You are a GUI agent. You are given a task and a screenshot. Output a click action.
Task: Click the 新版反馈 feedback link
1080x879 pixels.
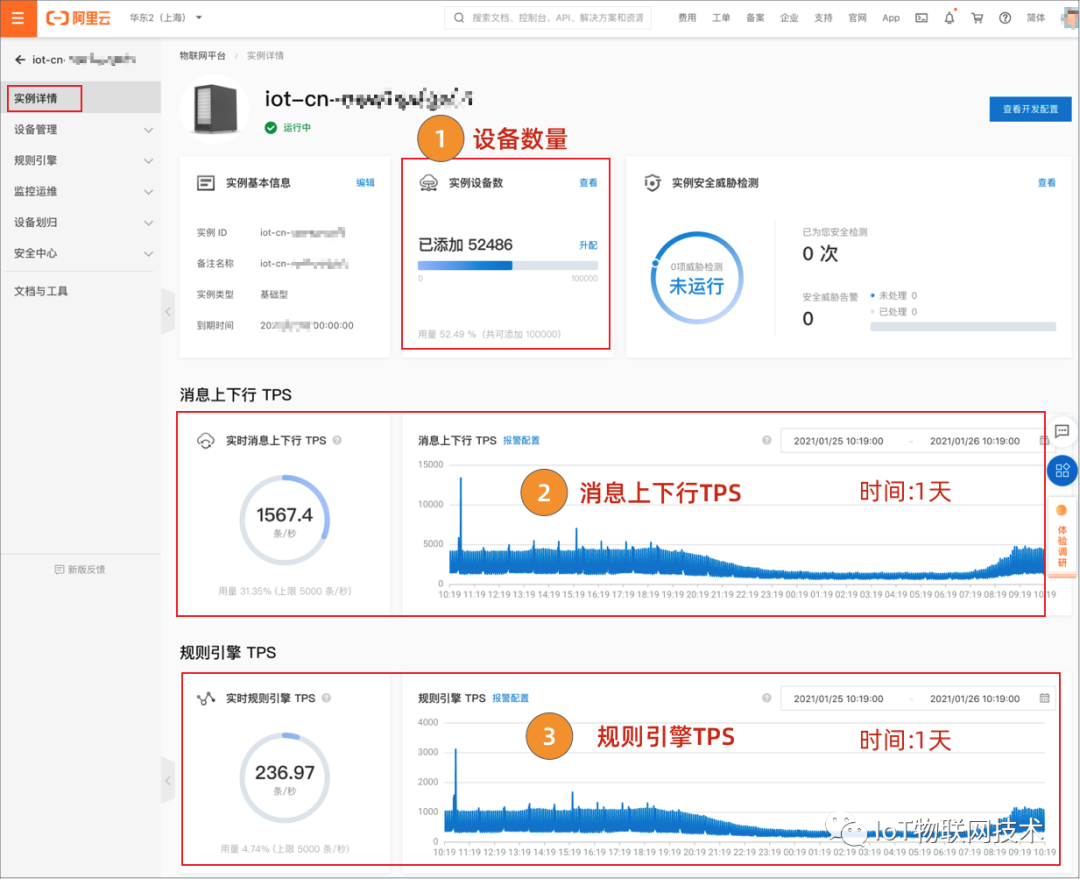(x=80, y=570)
